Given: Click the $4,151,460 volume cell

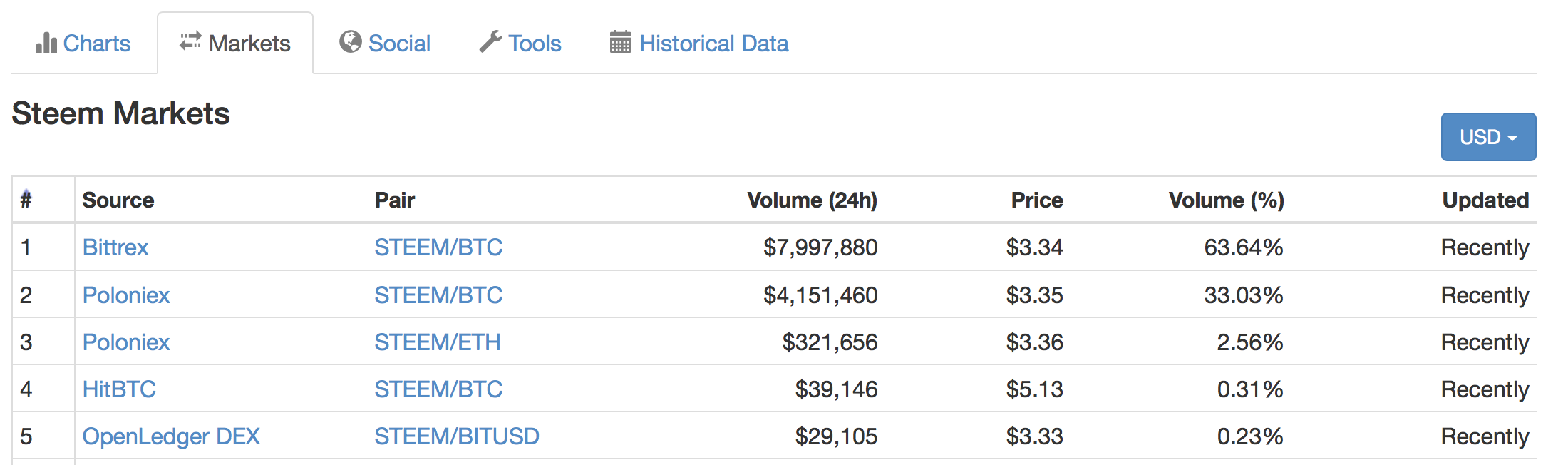Looking at the screenshot, I should click(820, 295).
